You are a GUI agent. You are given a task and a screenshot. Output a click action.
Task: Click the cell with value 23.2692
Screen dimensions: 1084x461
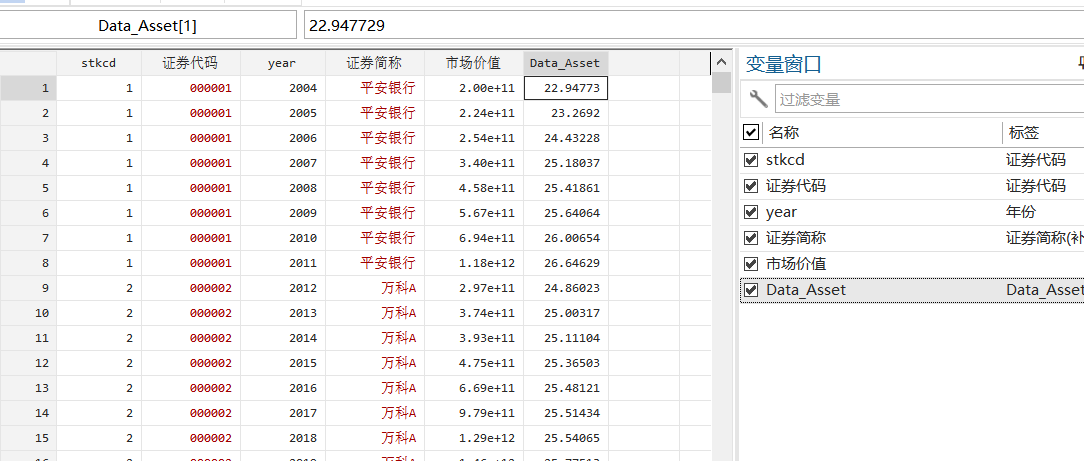[566, 113]
